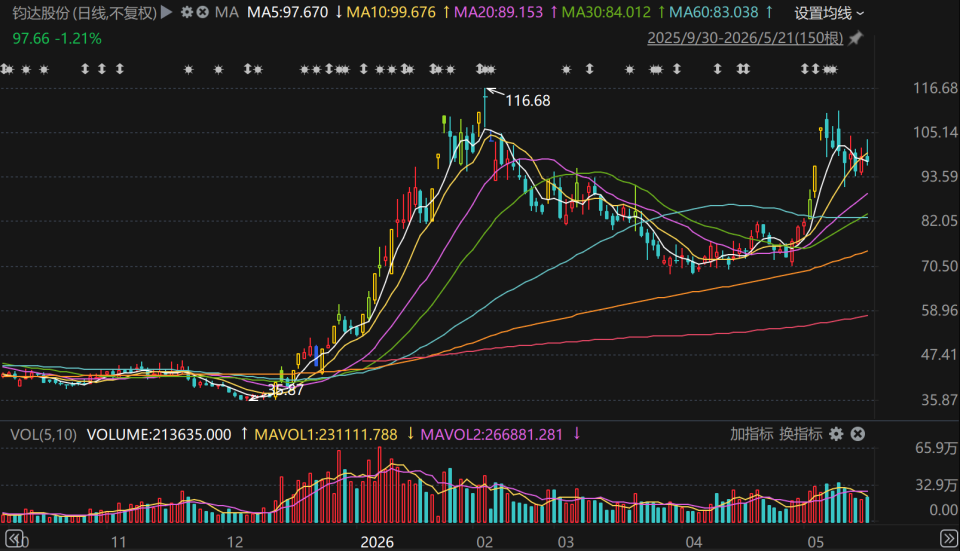Click the MAVOL2:266881.281 readout

[492, 435]
